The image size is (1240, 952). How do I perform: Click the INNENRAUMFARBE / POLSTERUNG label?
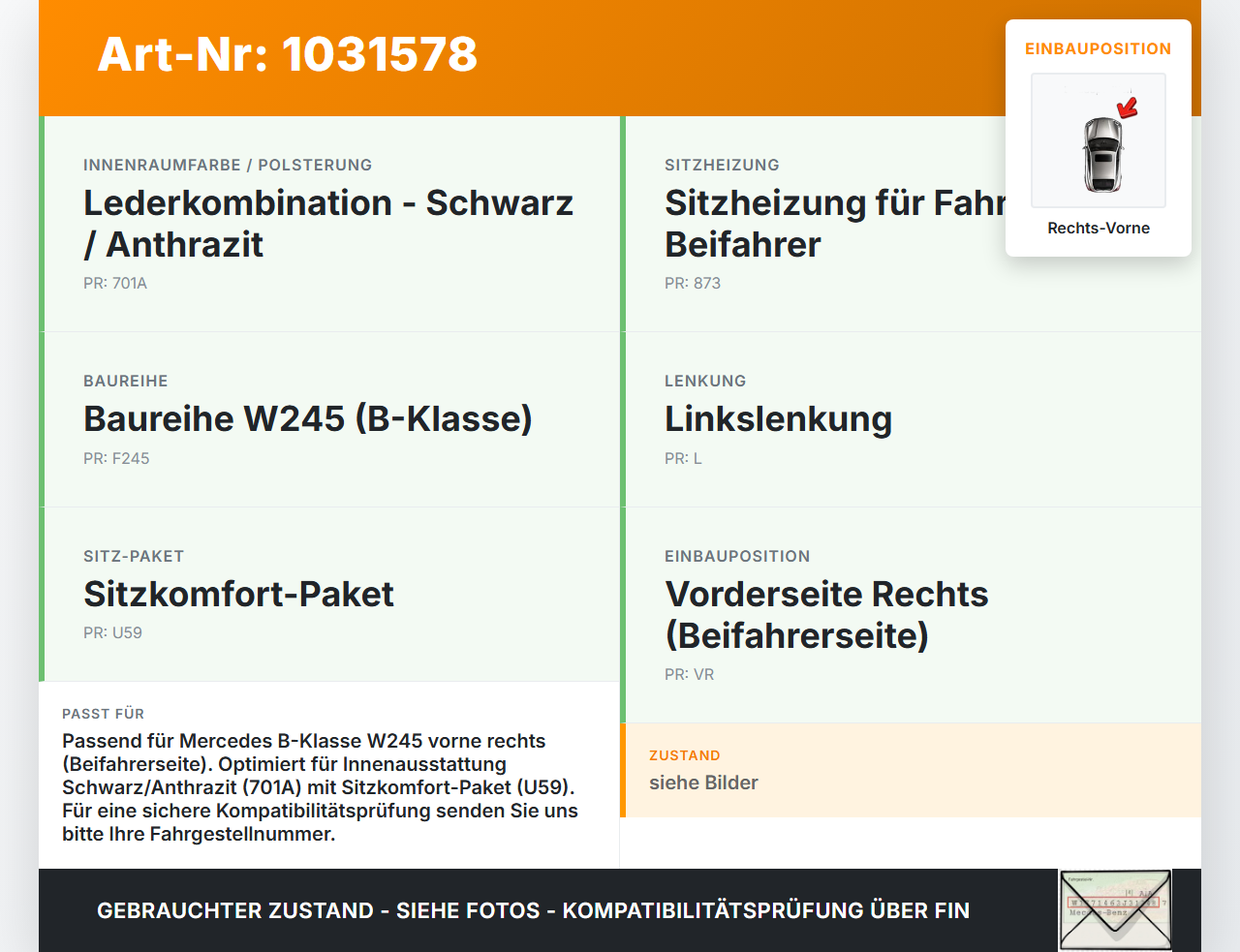click(x=228, y=165)
